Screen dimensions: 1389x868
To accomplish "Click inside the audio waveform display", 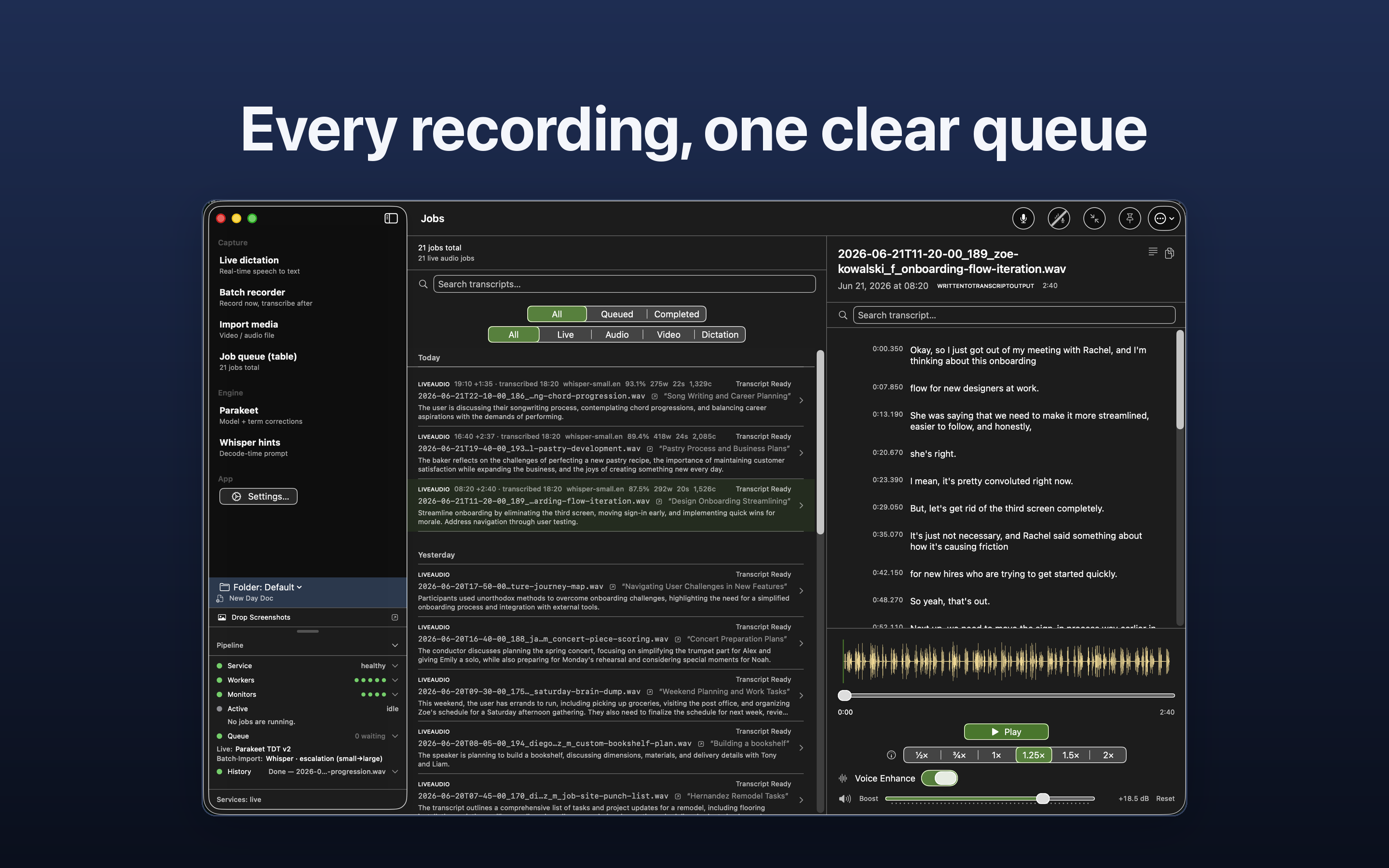I will click(1006, 660).
